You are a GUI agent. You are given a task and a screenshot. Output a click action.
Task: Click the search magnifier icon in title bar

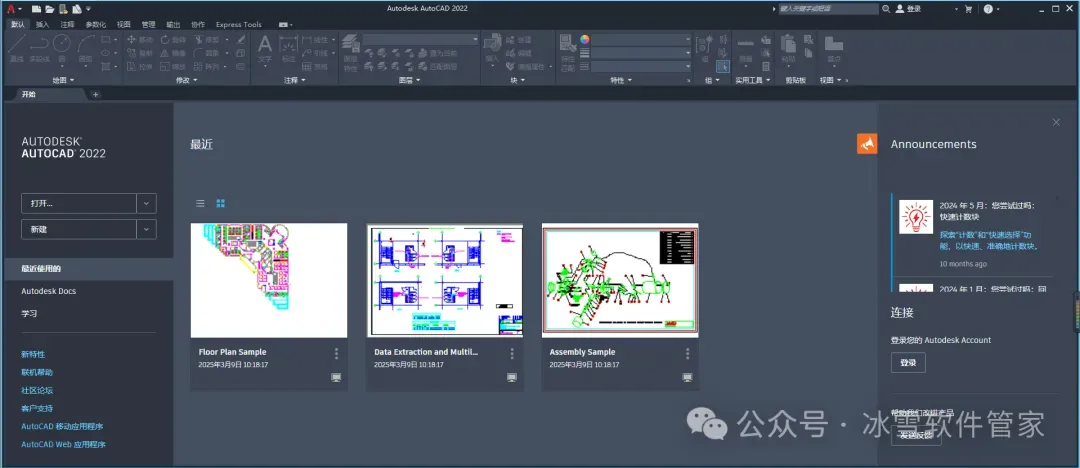[885, 9]
